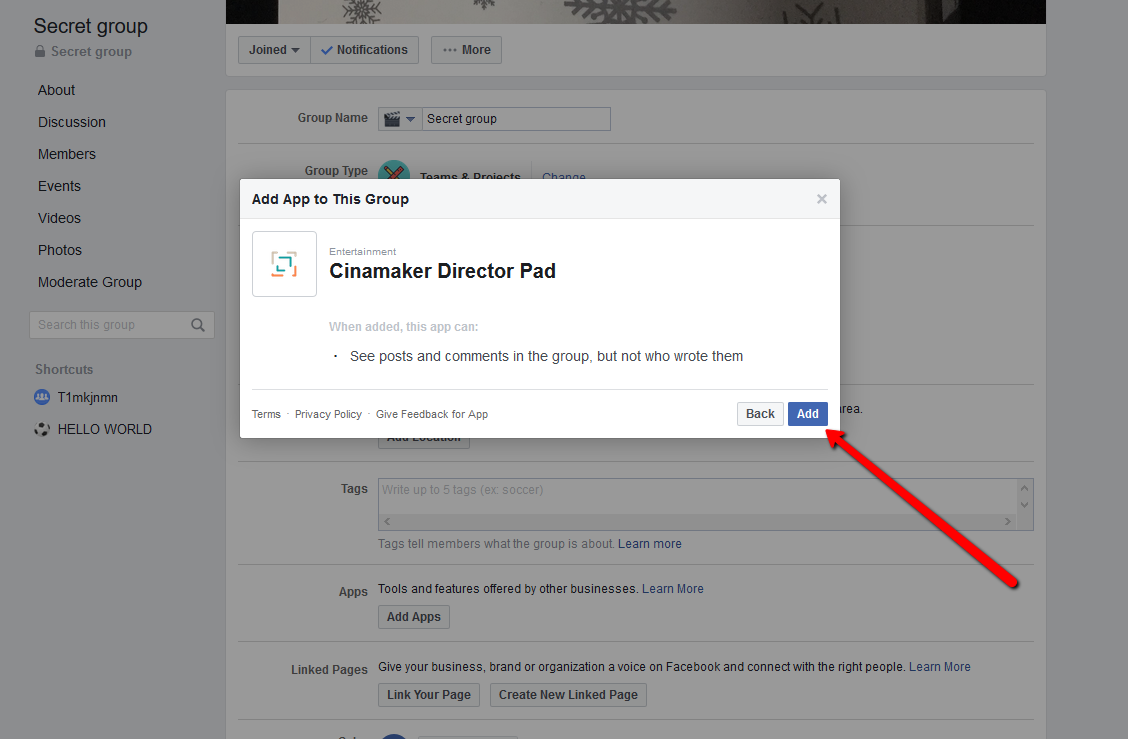Click Learn More link in Linked Pages row

940,667
